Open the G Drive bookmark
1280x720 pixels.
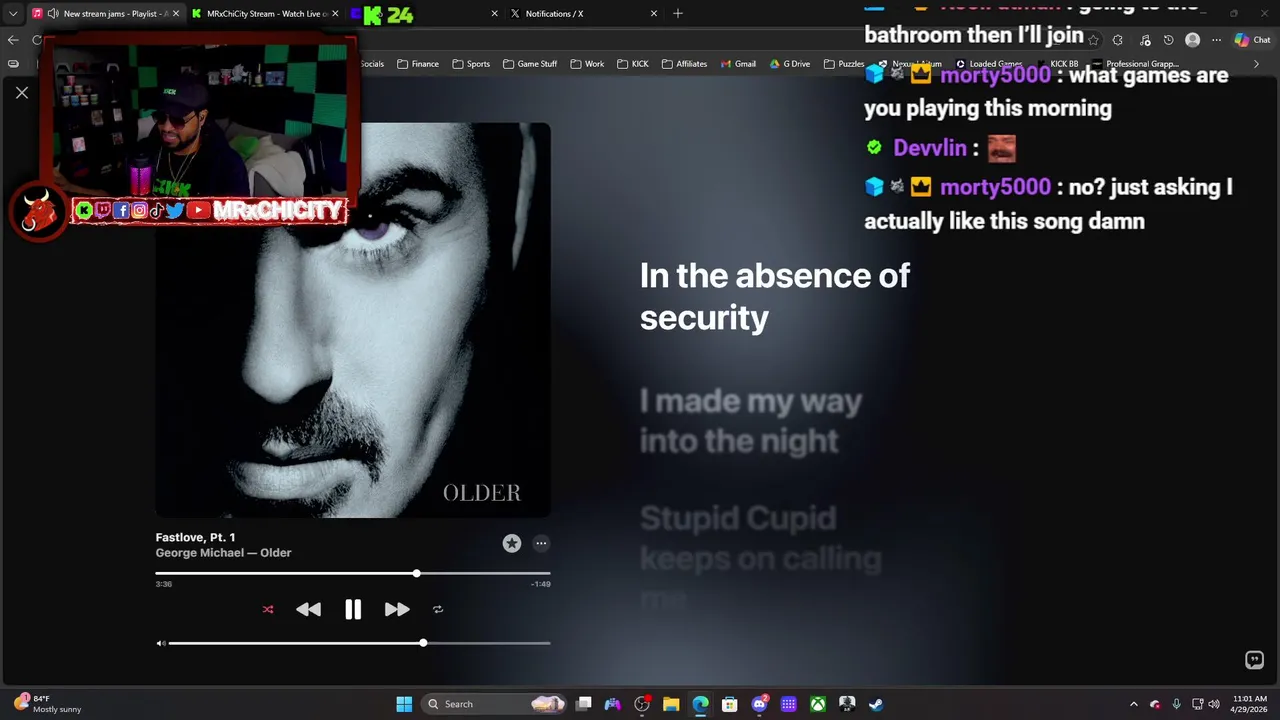point(790,64)
